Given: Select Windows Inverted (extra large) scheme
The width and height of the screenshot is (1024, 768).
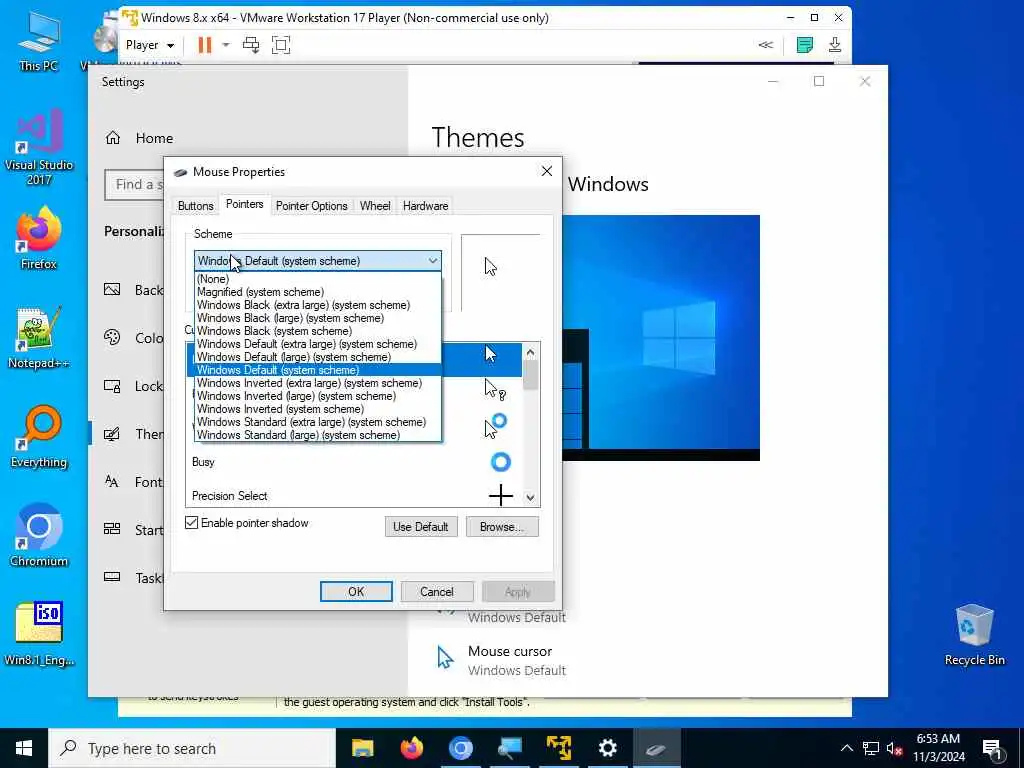Looking at the screenshot, I should click(x=318, y=383).
